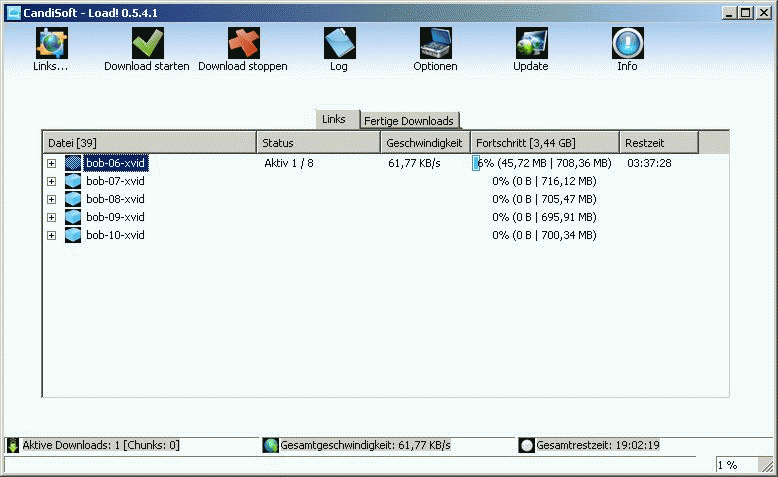Click the package icon of bob-10-xvid
Screen dimensions: 778x477
coord(73,235)
